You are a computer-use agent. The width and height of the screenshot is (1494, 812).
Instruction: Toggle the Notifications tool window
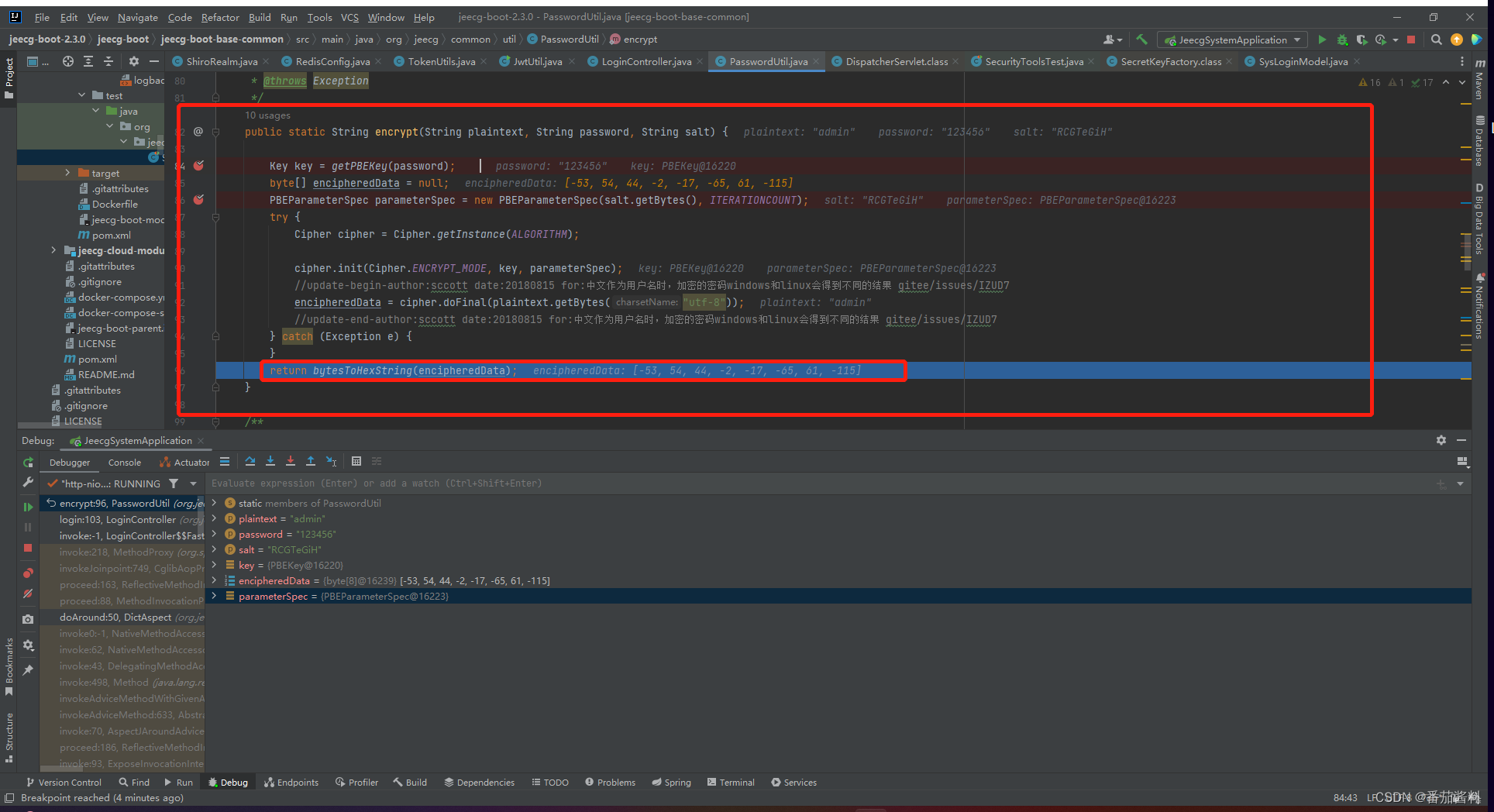(1480, 306)
